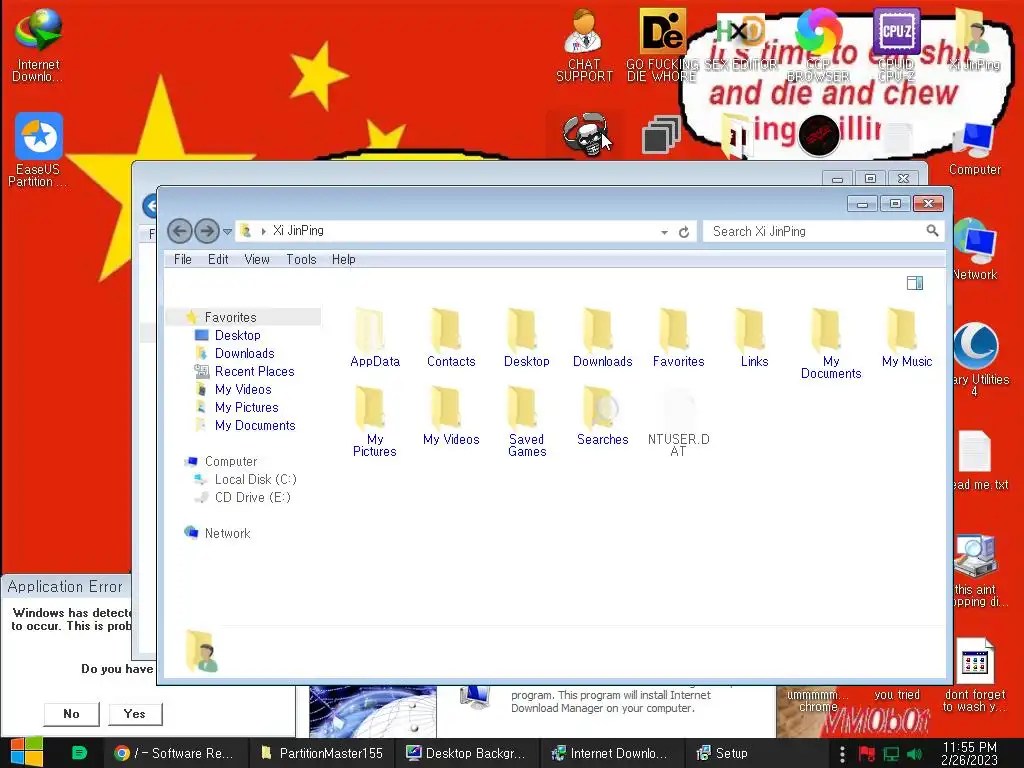Open the View menu
Image resolution: width=1024 pixels, height=768 pixels.
(x=257, y=259)
